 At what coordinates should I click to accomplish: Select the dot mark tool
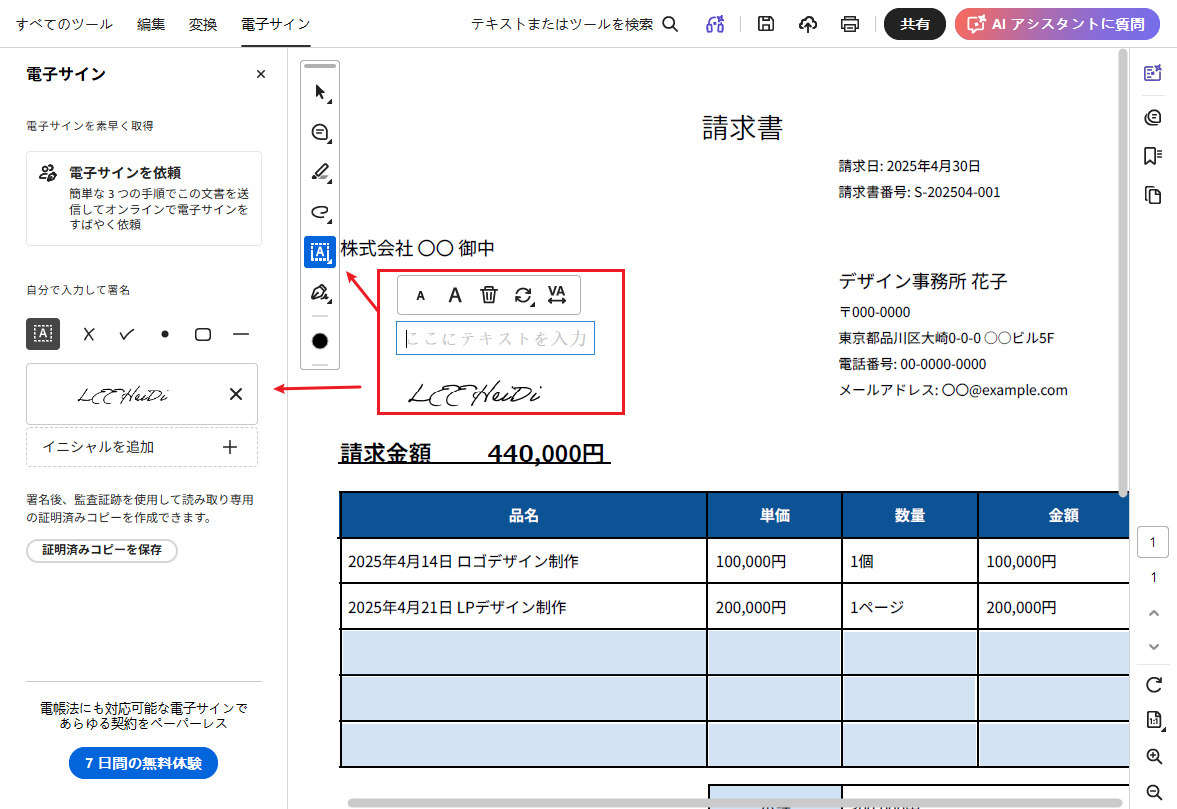point(164,334)
